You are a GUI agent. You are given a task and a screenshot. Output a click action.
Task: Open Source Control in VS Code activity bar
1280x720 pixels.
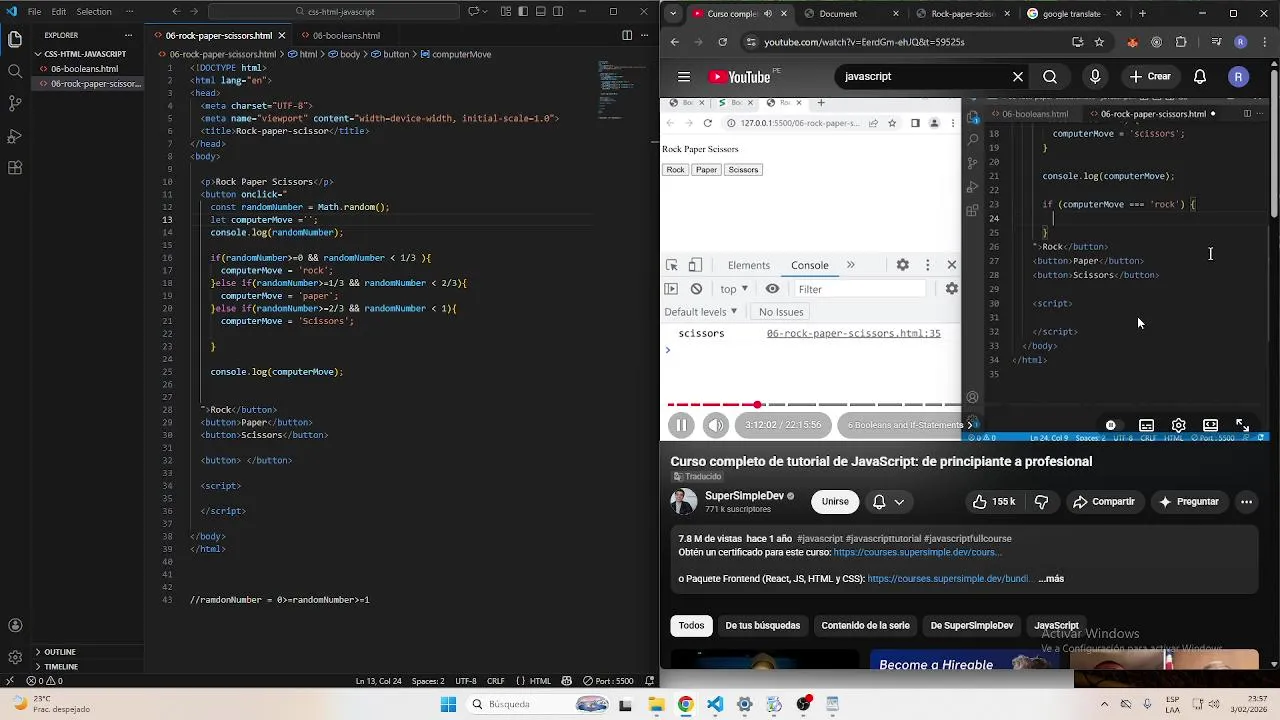[x=15, y=103]
